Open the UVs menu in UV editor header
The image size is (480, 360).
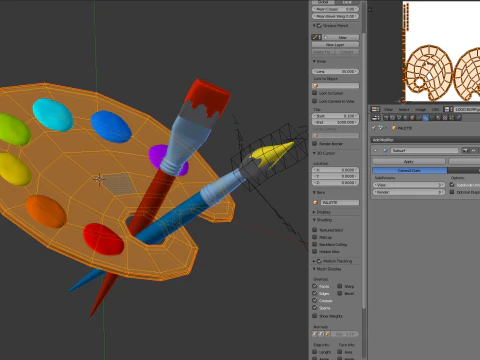[x=435, y=109]
